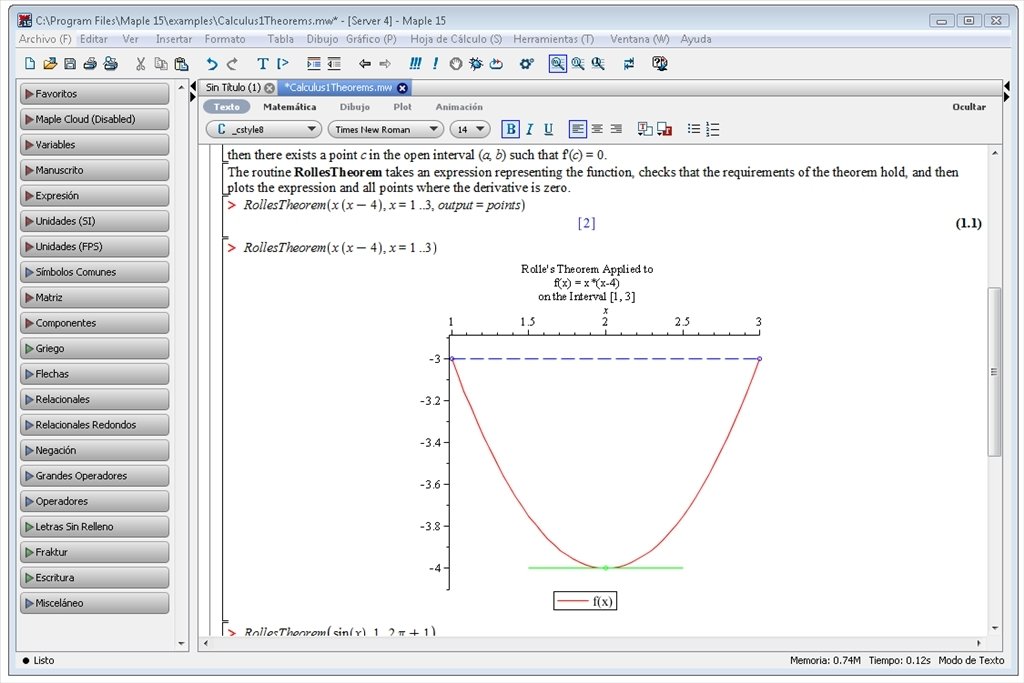This screenshot has width=1024, height=683.
Task: Undo the last action
Action: coord(212,63)
